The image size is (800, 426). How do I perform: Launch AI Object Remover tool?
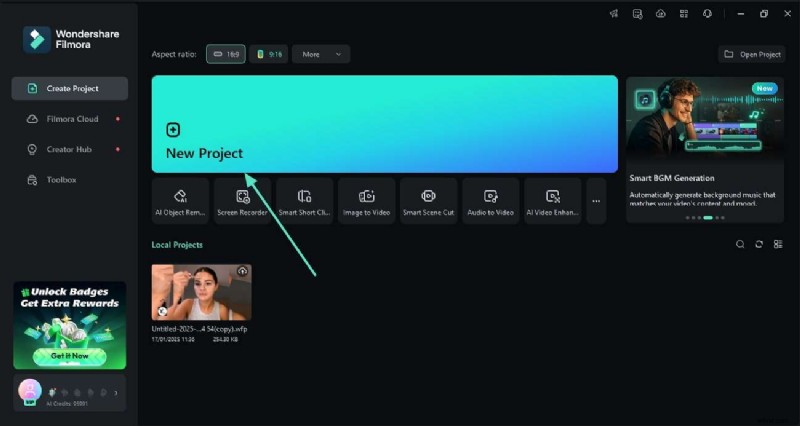(x=180, y=201)
